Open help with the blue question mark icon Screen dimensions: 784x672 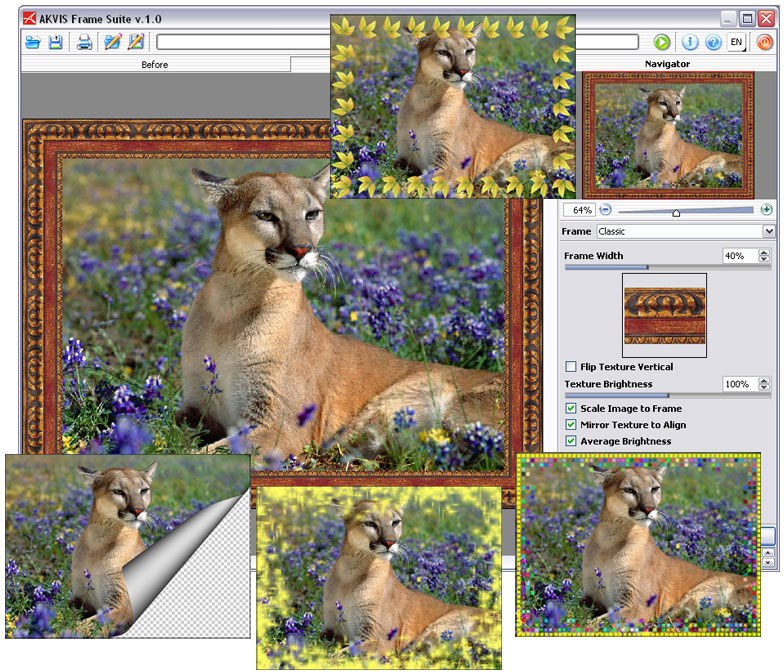click(713, 42)
